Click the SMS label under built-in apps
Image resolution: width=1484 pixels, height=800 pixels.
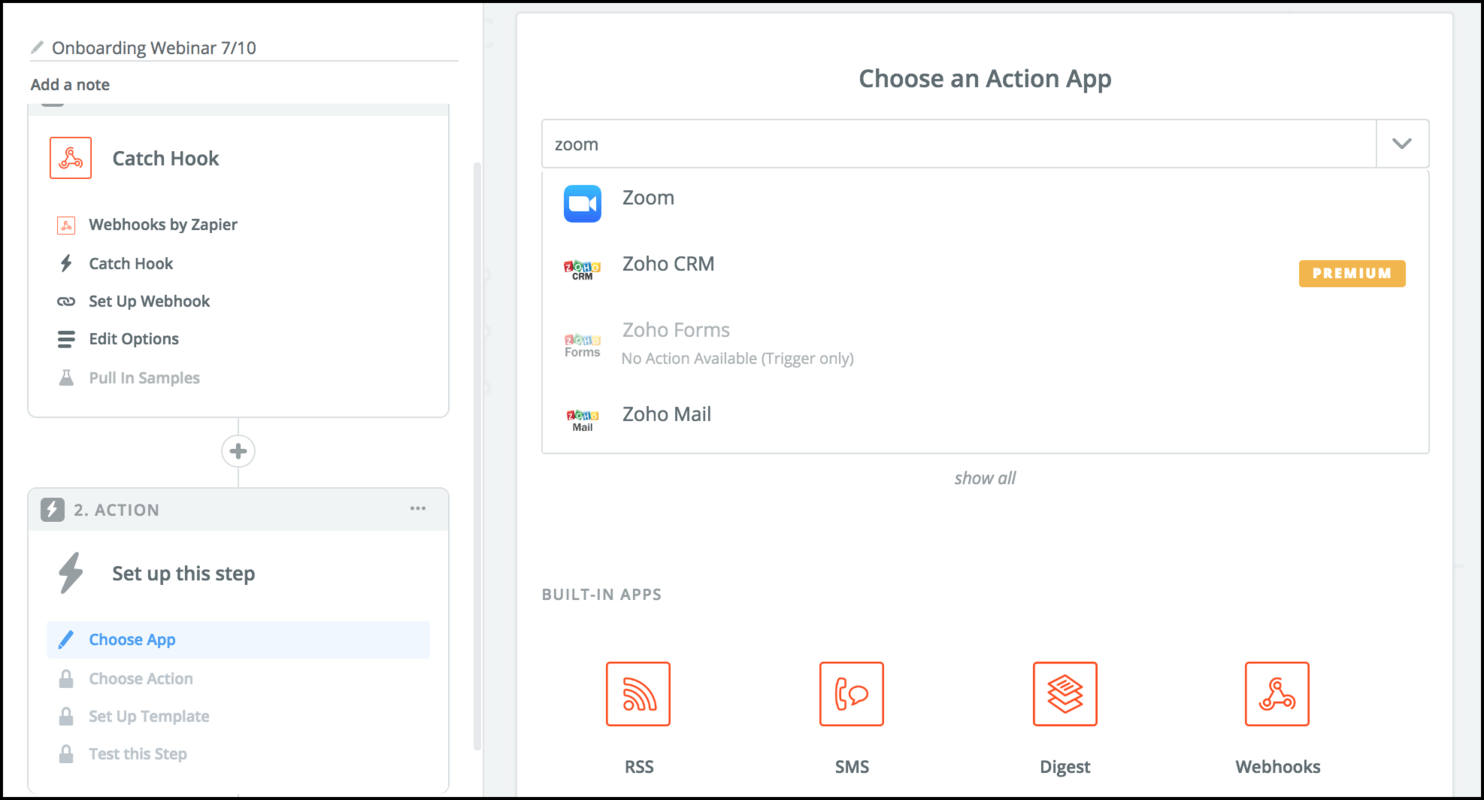tap(852, 767)
